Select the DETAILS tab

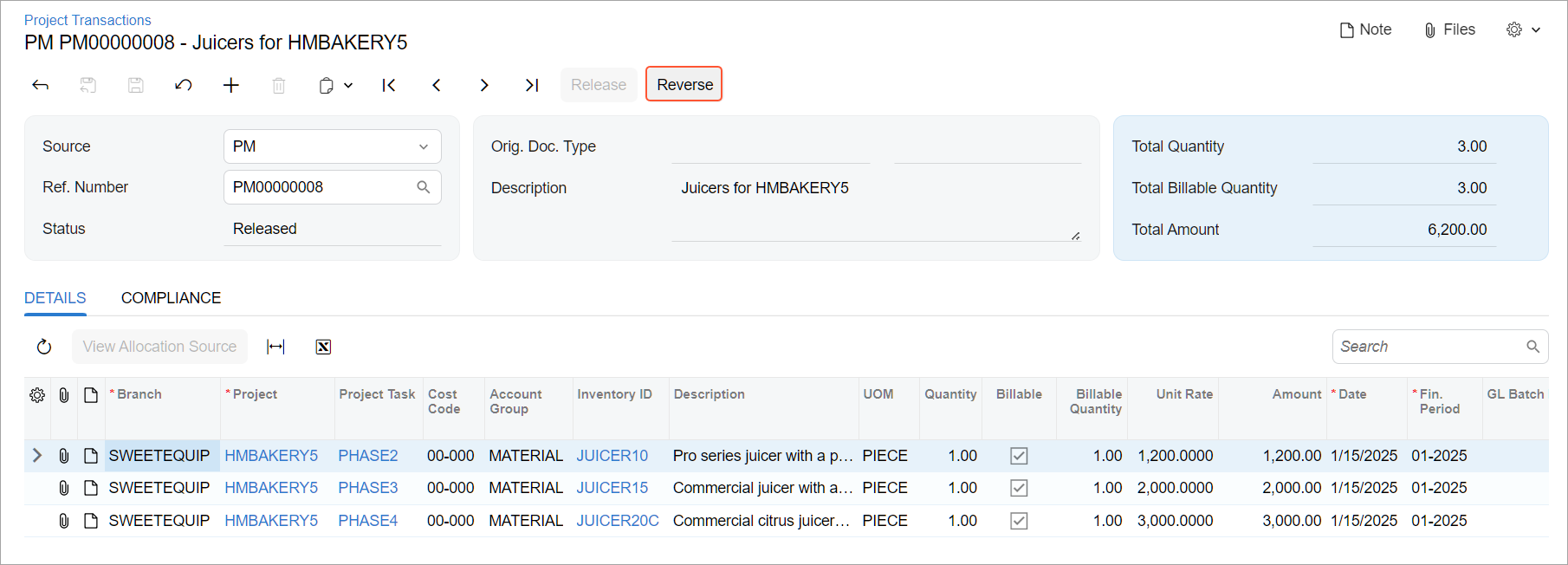[55, 298]
